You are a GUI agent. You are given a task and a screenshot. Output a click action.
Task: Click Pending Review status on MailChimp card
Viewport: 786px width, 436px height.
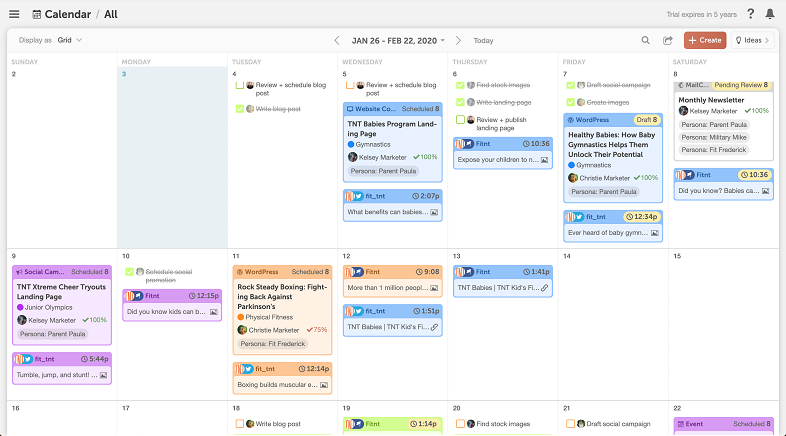(x=741, y=85)
